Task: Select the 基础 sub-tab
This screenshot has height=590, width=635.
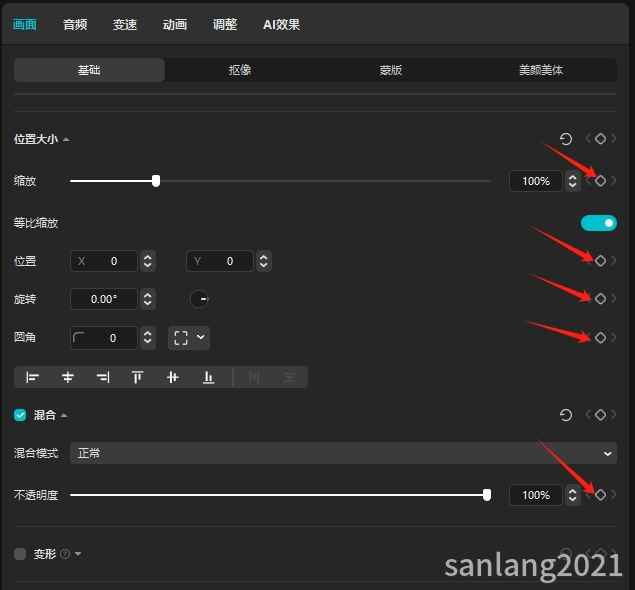Action: [89, 70]
